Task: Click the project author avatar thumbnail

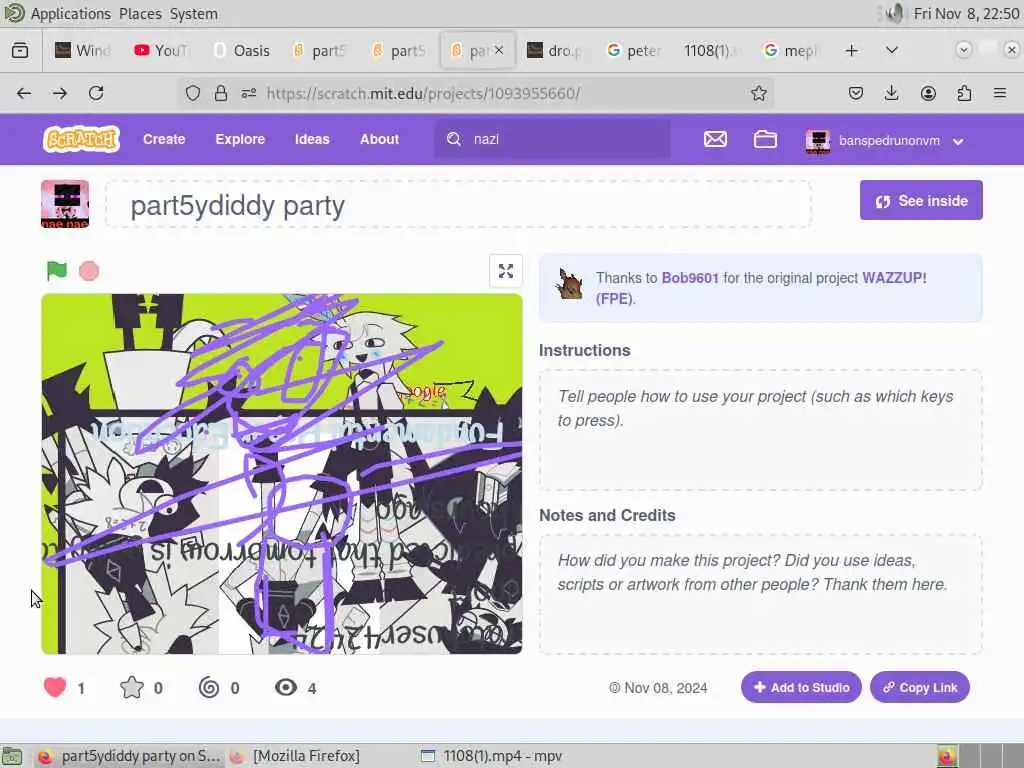Action: [x=65, y=204]
